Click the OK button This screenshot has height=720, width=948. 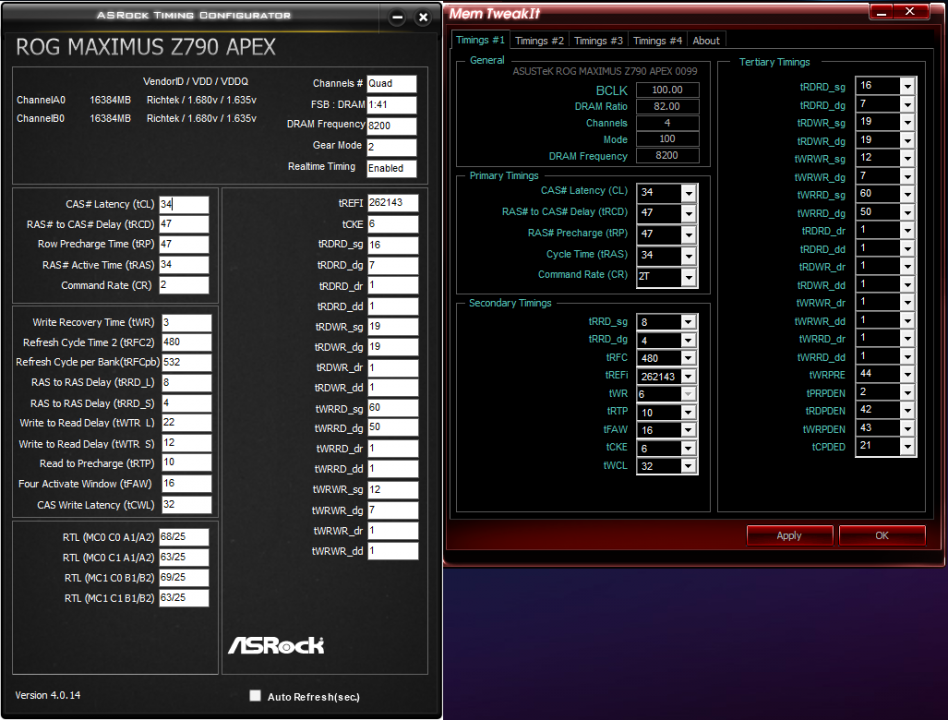click(x=881, y=535)
